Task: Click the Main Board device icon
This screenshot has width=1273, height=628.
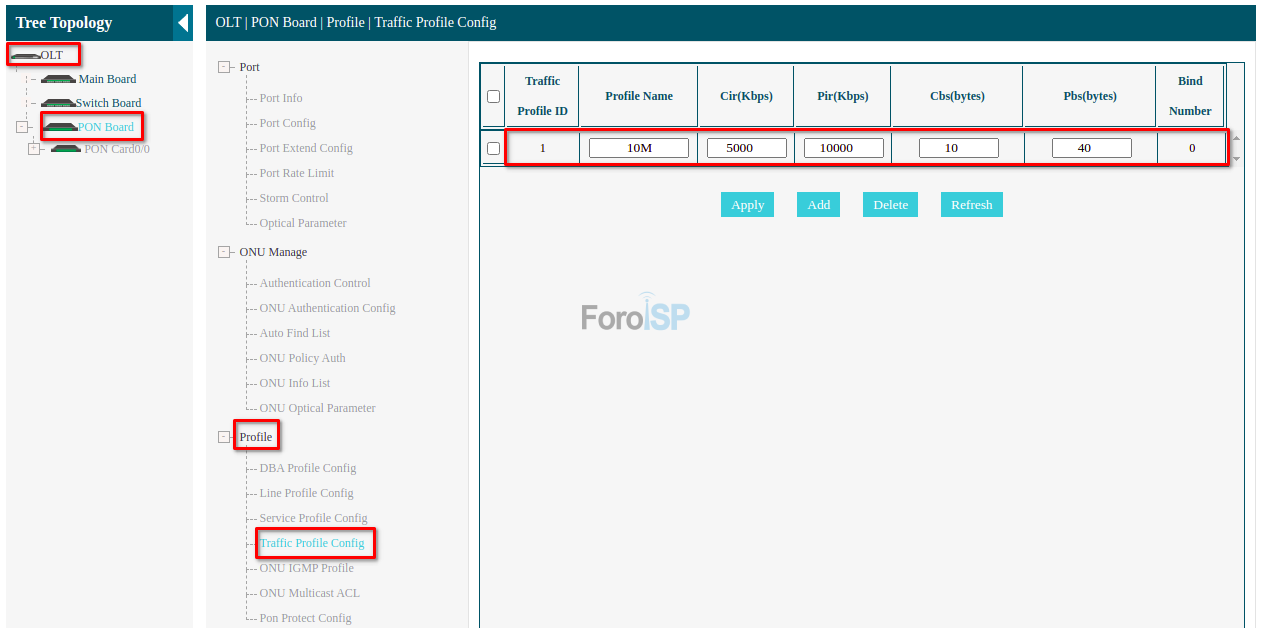Action: pos(58,79)
